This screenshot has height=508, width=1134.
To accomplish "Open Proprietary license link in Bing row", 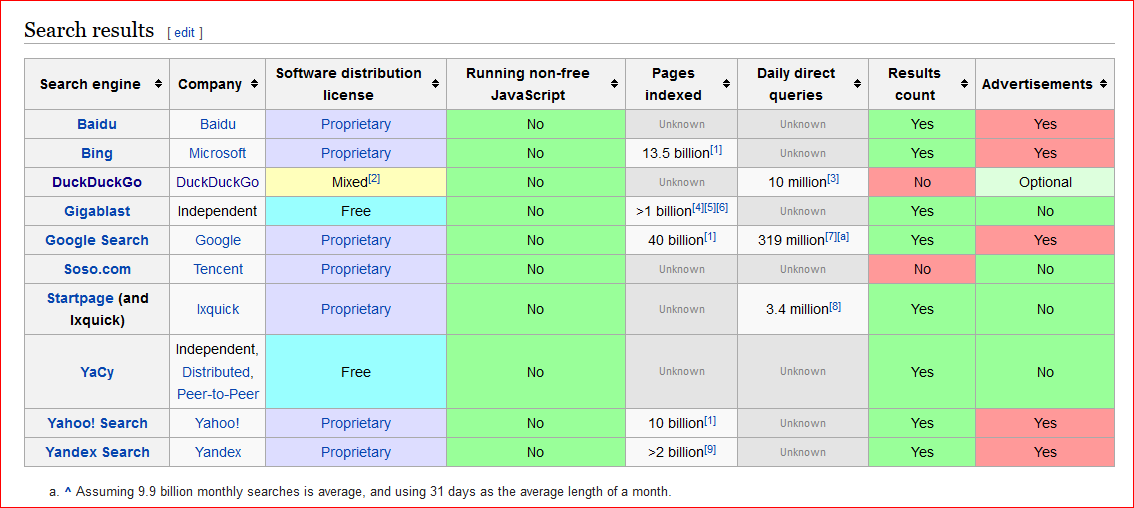I will click(356, 153).
